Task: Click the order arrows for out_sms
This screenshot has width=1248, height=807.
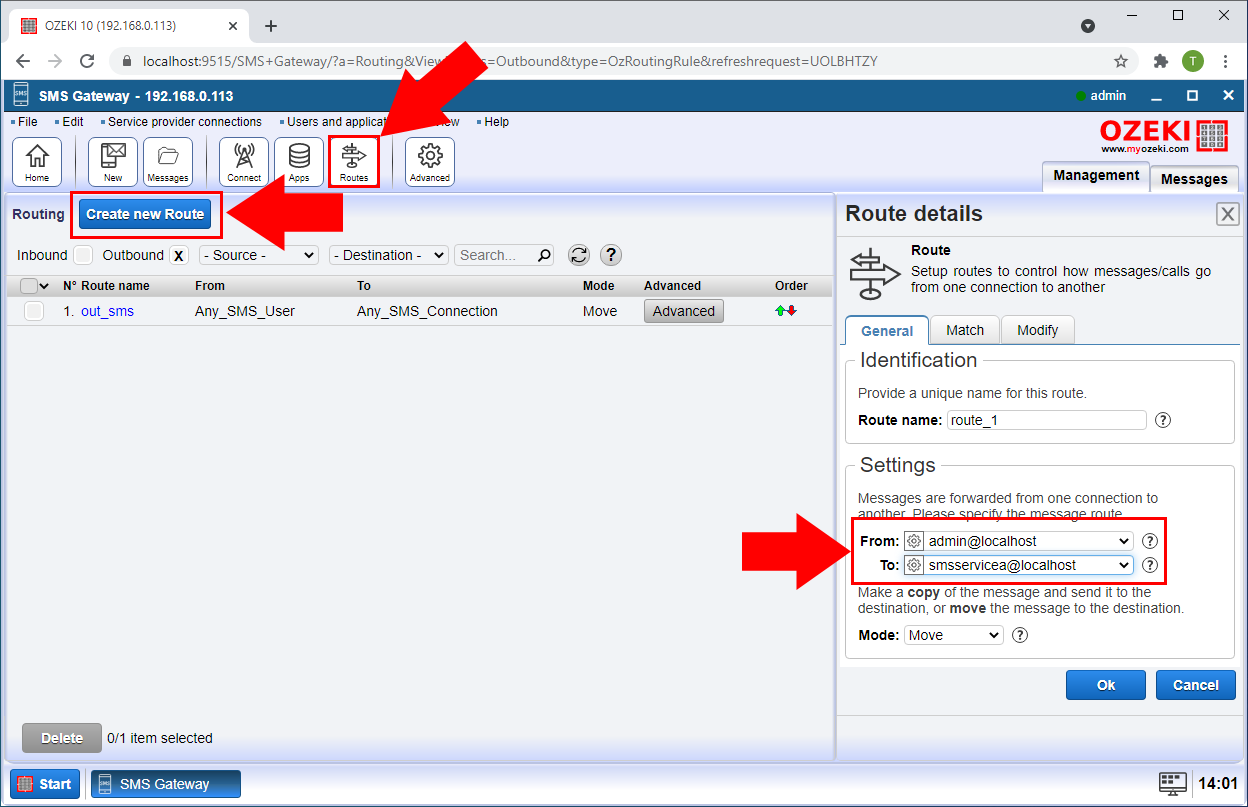Action: (786, 311)
